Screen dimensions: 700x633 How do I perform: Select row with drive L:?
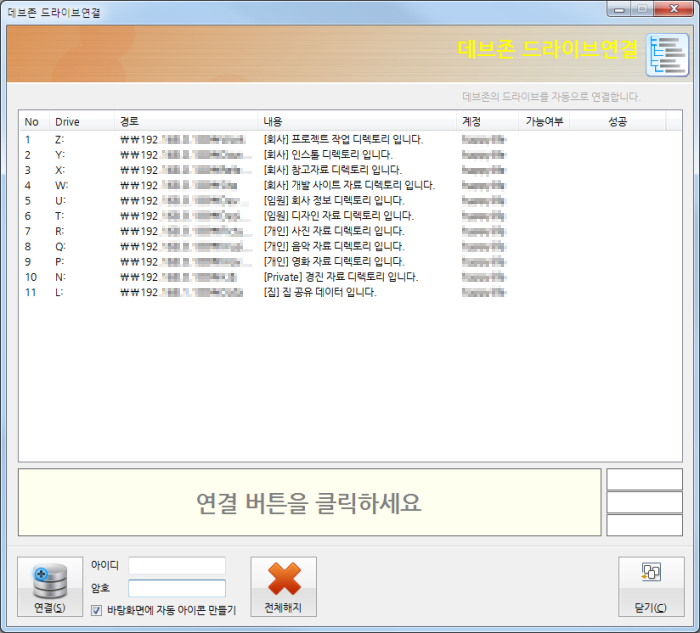point(350,292)
